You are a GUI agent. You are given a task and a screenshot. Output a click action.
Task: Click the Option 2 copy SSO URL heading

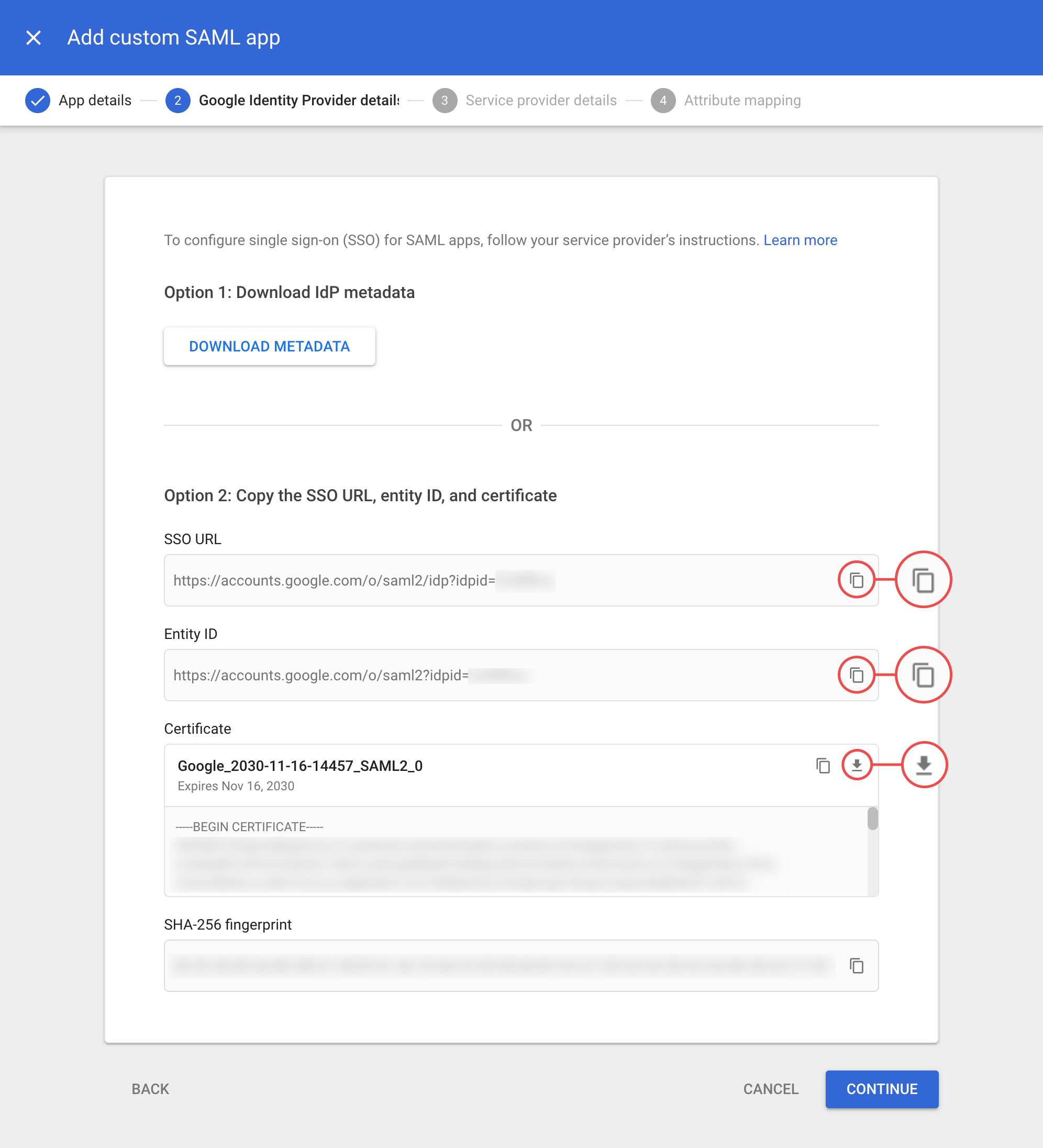pos(360,495)
